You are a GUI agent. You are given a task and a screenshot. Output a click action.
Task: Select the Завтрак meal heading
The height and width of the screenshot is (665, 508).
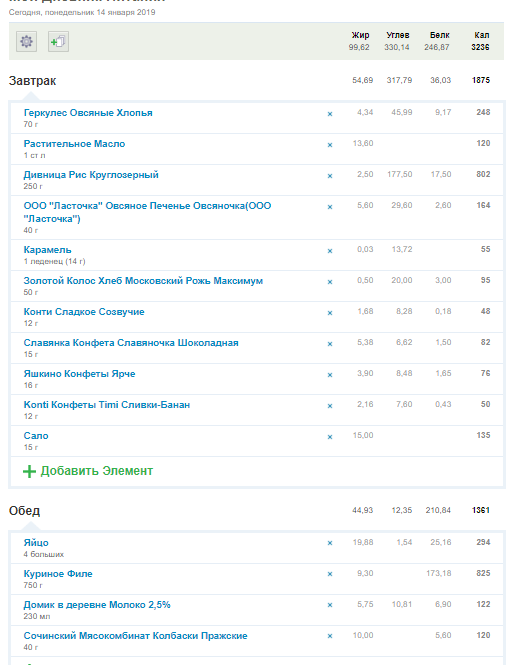32,81
